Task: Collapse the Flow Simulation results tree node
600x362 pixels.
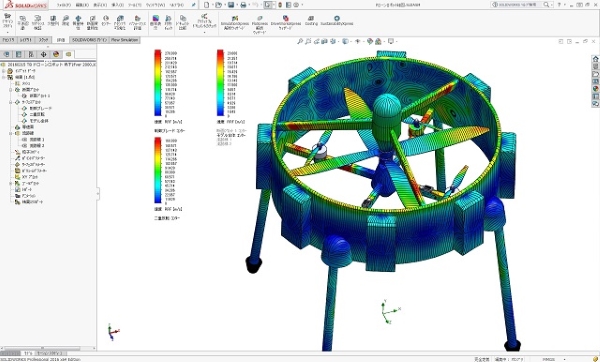Action: 4,77
